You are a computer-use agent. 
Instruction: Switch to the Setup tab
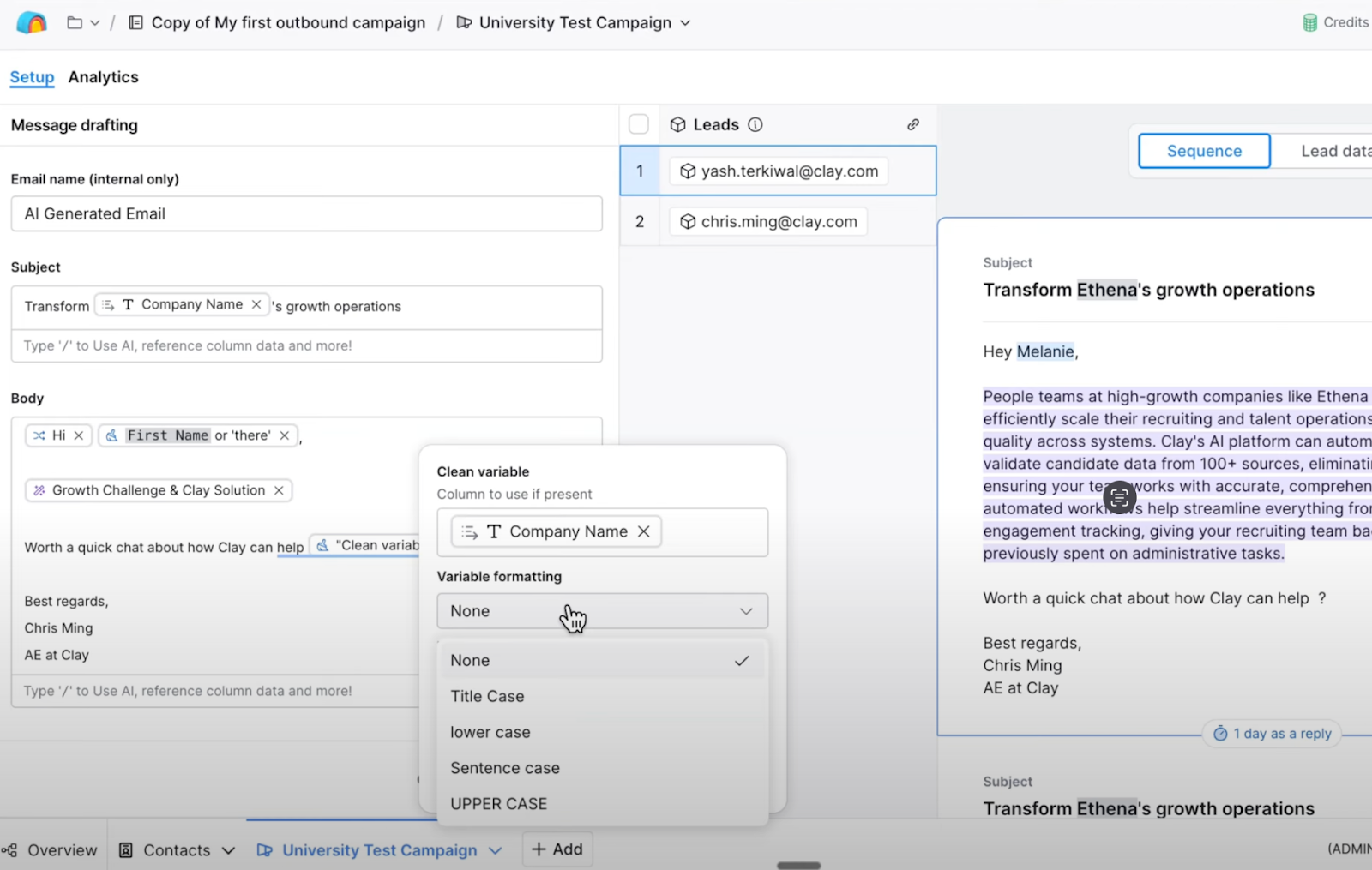click(x=32, y=77)
